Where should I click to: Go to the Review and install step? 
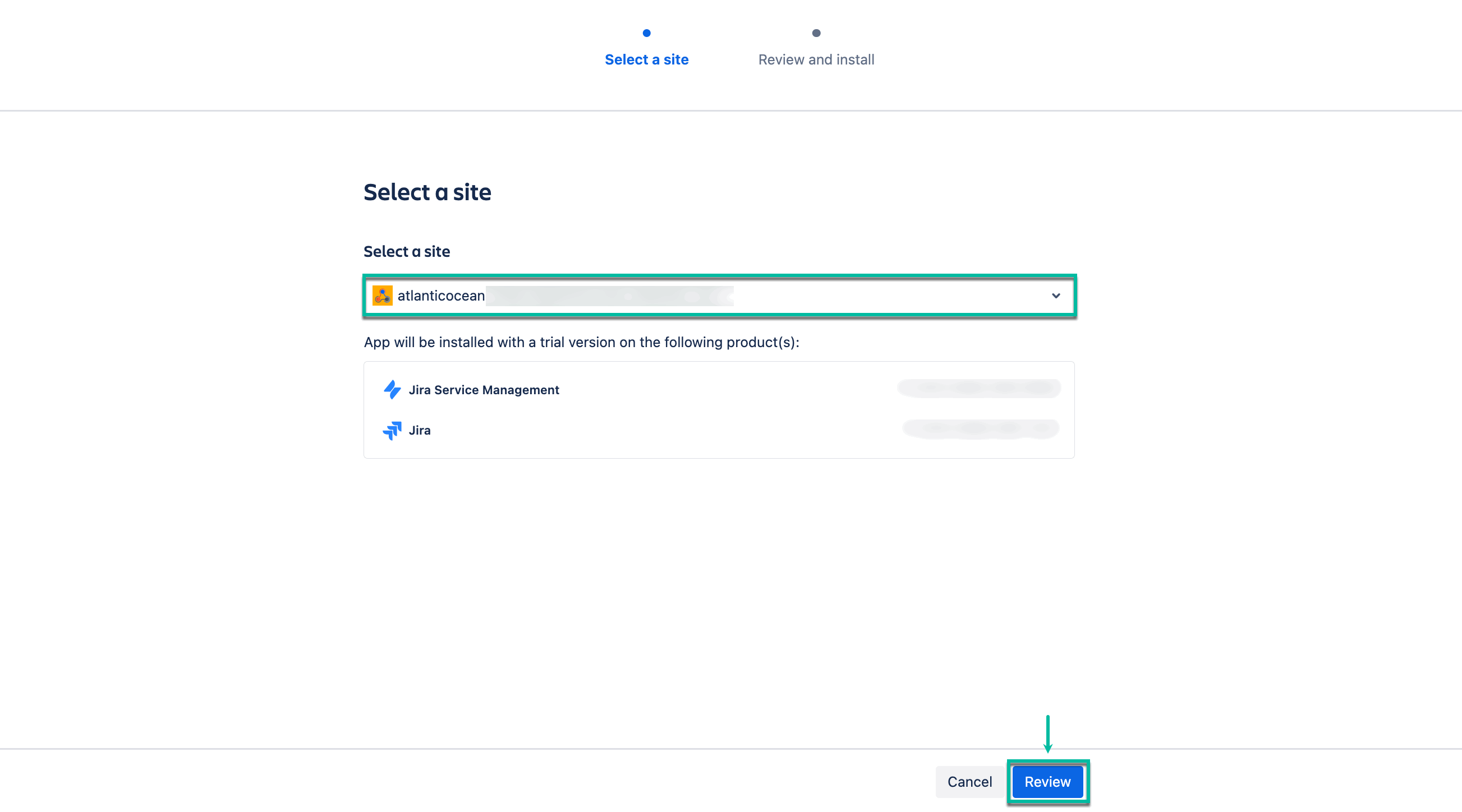(x=816, y=59)
